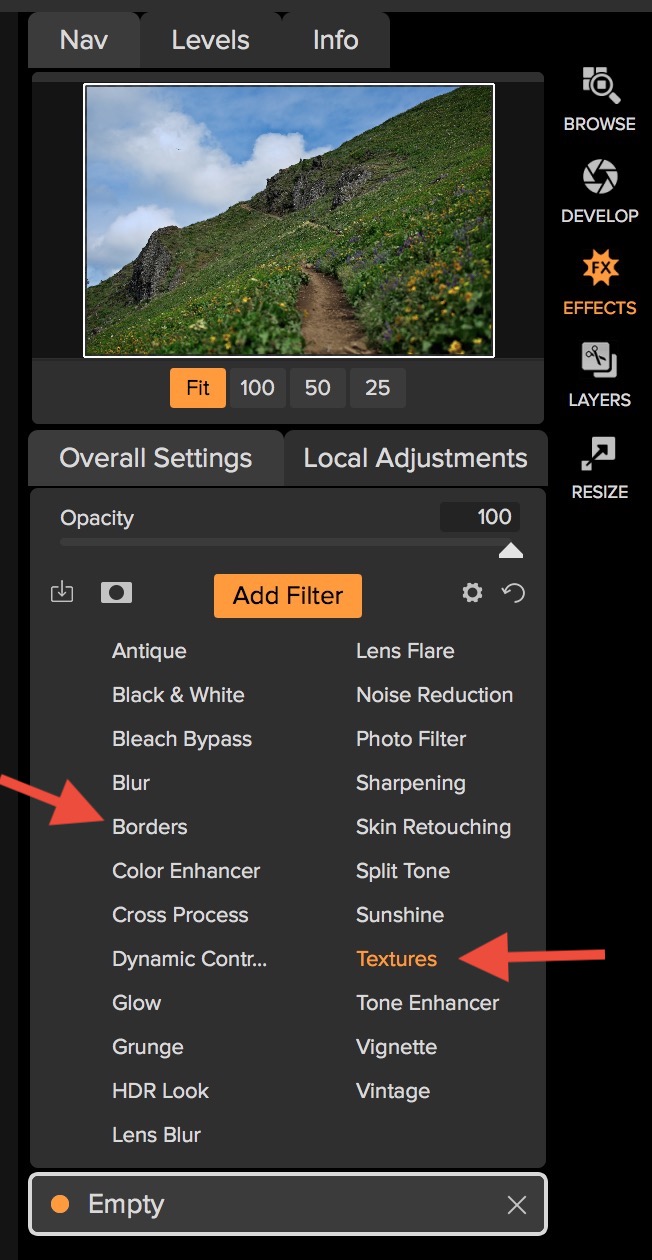Click the save preset icon beside Add Filter
Viewport: 652px width, 1260px height.
[x=62, y=593]
